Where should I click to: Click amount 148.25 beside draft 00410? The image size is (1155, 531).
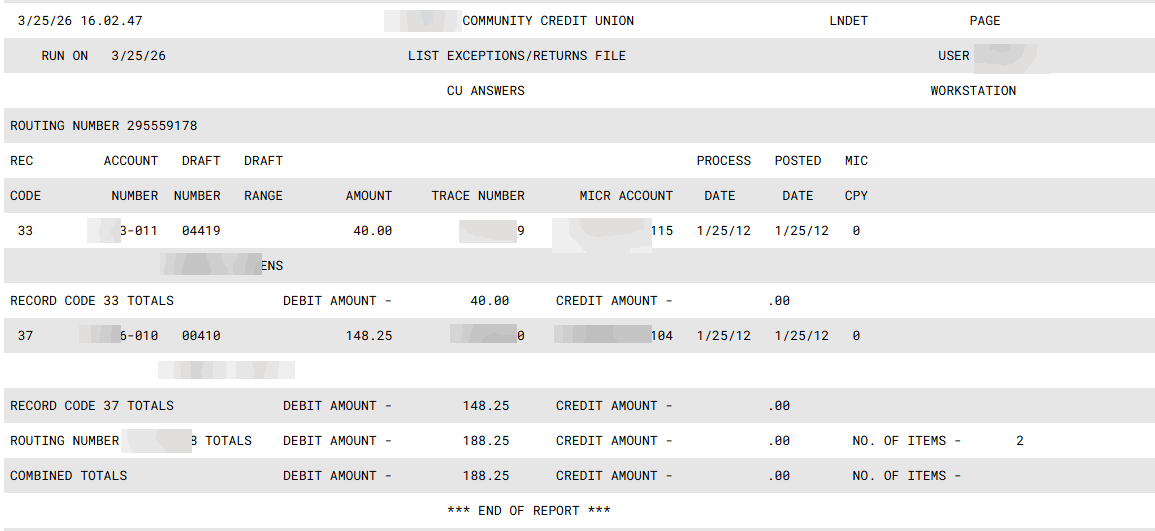pos(368,336)
